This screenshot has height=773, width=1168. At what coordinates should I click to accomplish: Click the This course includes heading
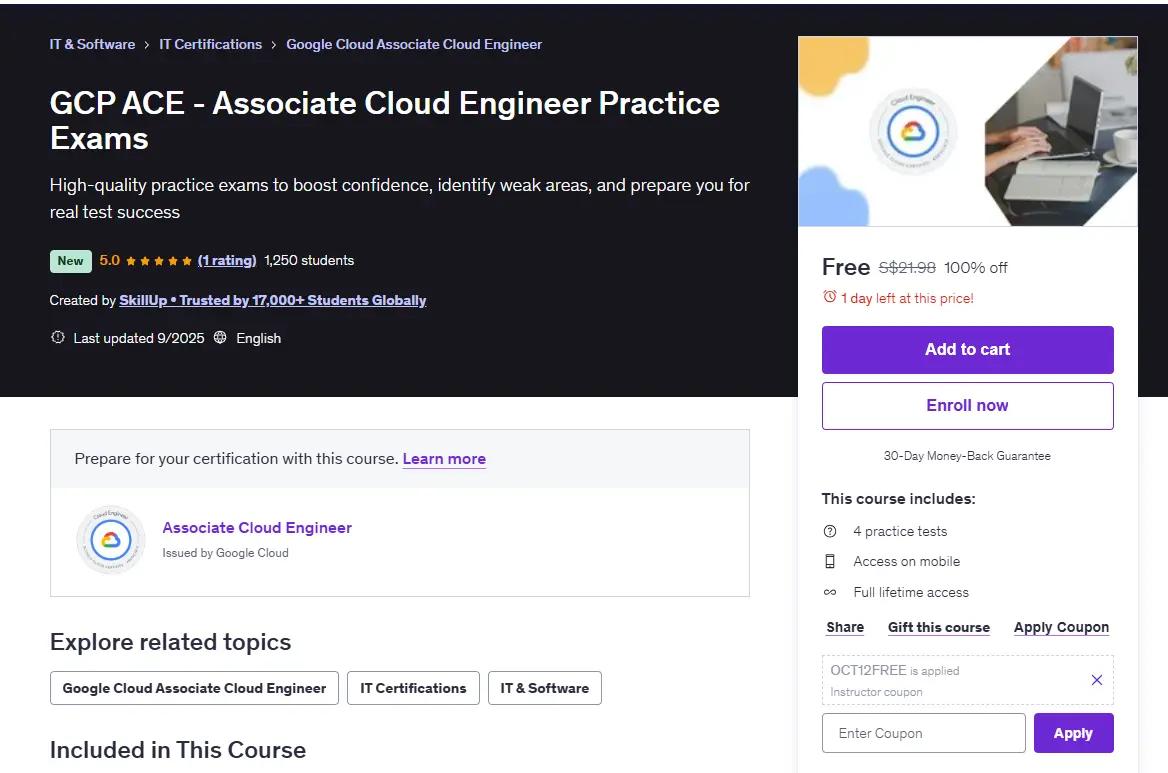[x=898, y=499]
